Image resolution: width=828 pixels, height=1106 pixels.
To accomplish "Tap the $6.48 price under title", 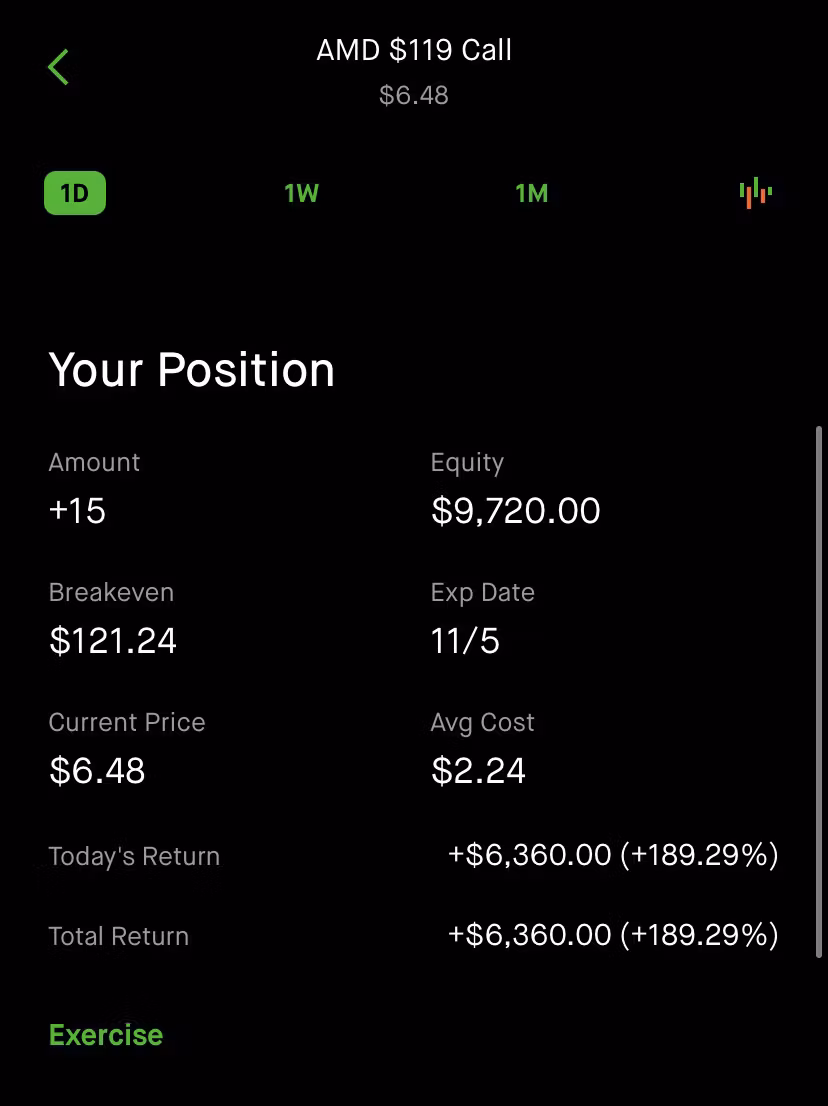I will pyautogui.click(x=414, y=96).
